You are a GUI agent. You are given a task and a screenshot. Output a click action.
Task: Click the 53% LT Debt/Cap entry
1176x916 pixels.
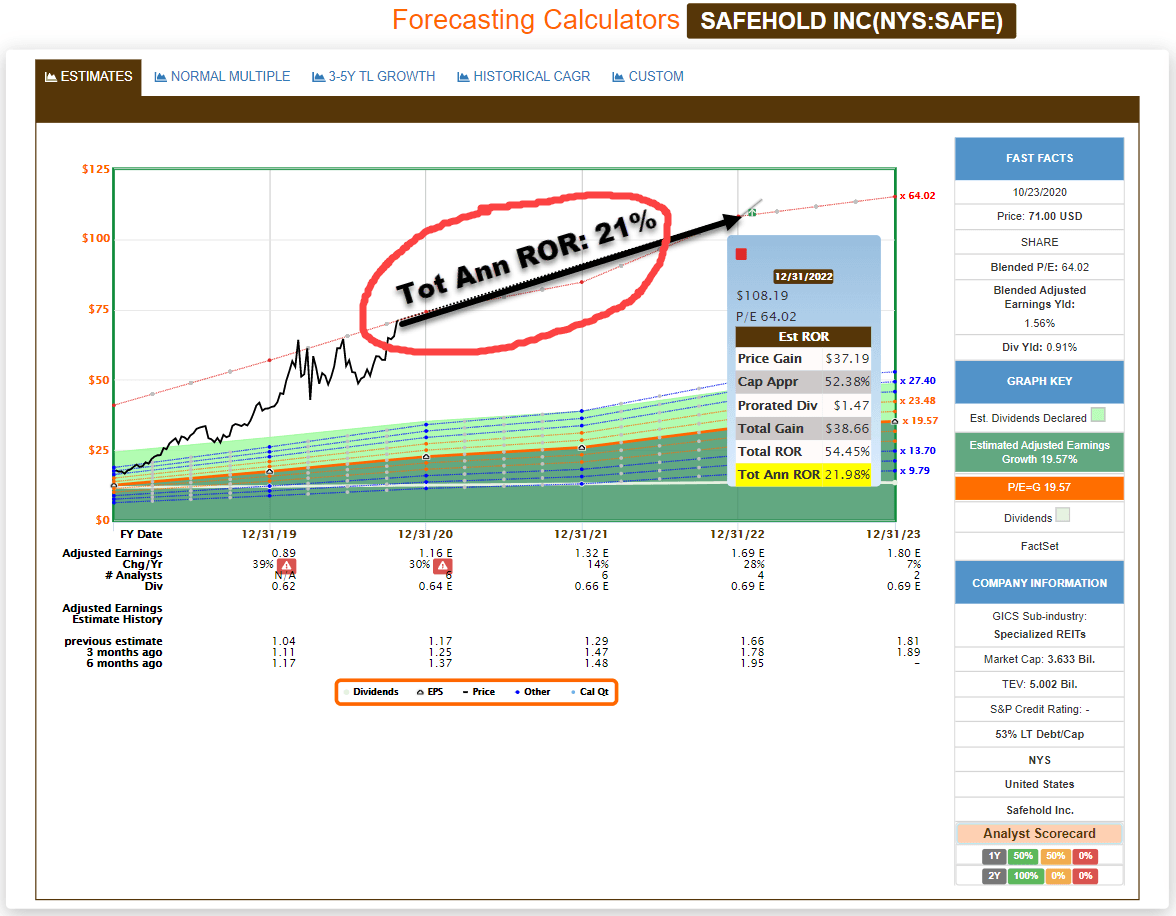(1040, 734)
